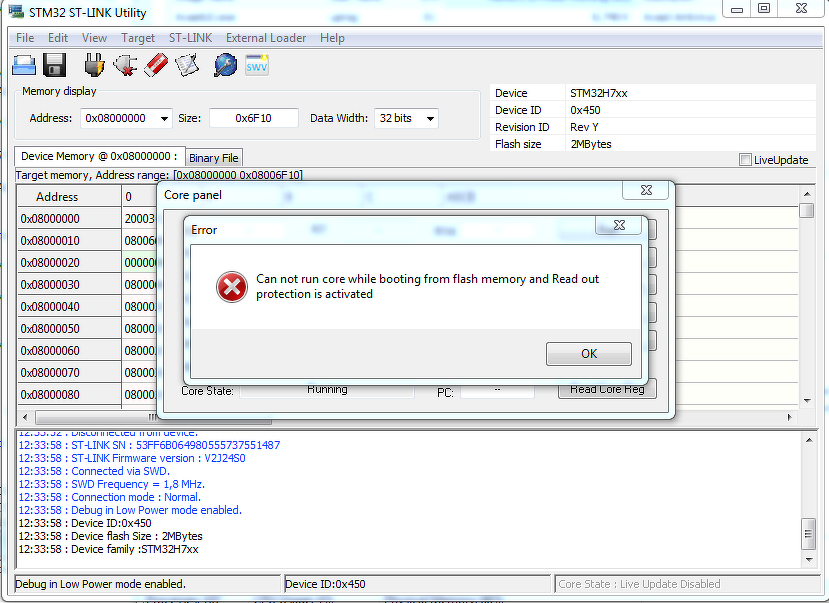Screen dimensions: 829x603
Task: Open the Address combo box dropdown arrow
Action: tap(164, 118)
